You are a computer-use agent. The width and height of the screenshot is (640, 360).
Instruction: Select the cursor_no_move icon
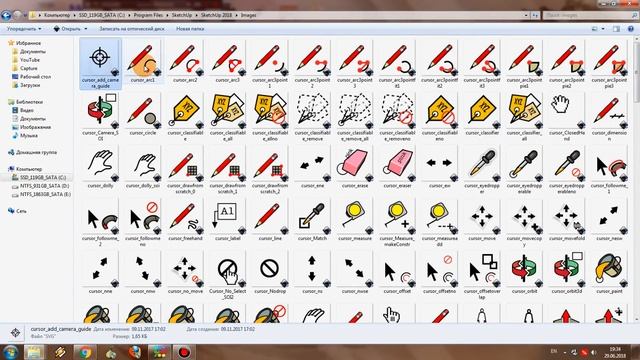coord(185,269)
